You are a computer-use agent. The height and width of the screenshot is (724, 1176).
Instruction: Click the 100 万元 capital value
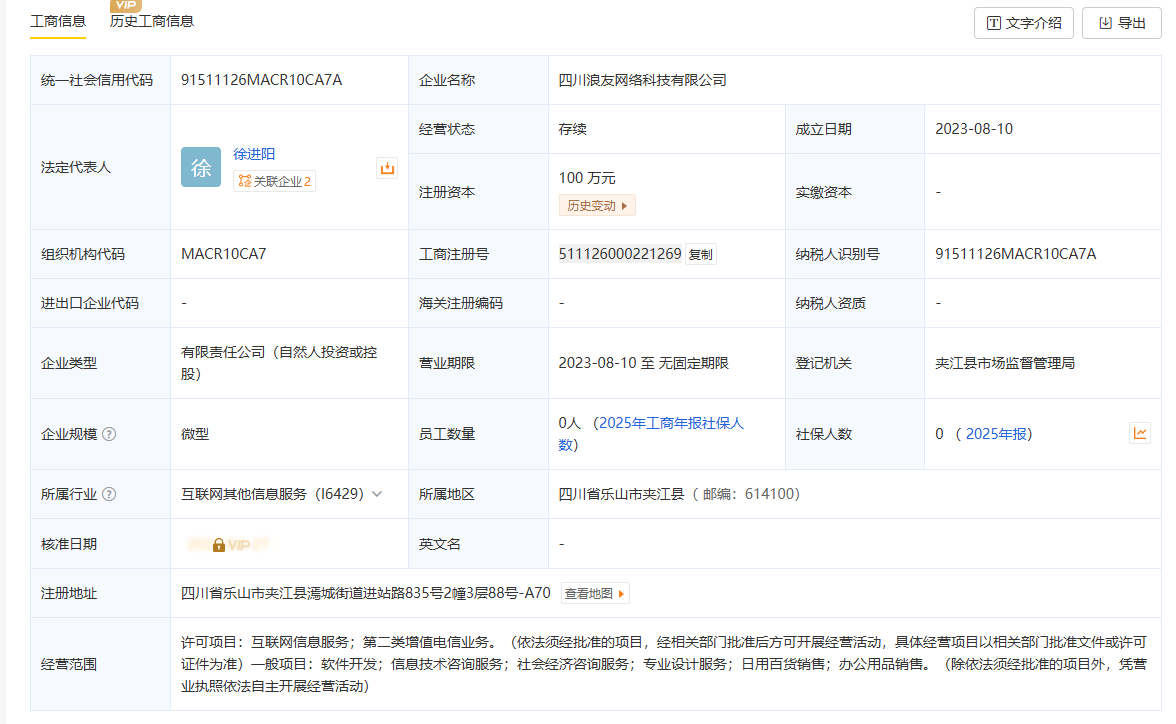click(587, 178)
